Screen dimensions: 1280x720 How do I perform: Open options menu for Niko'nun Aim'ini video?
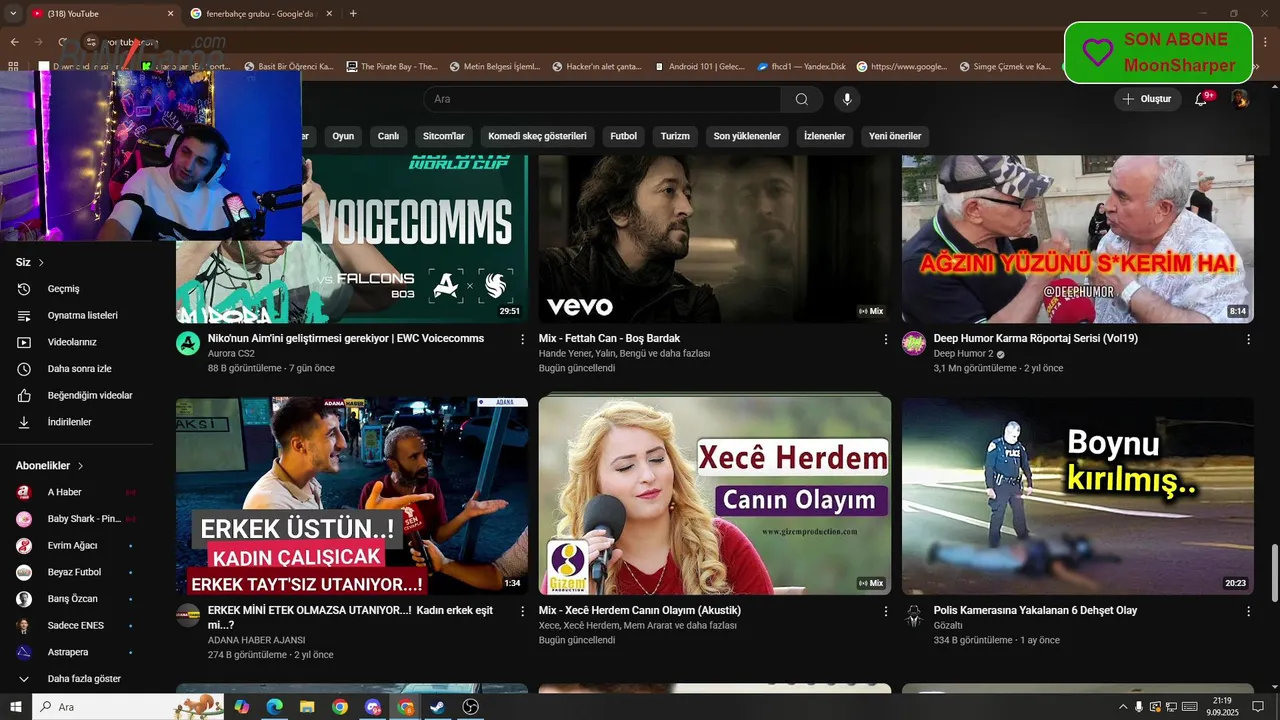pos(522,339)
